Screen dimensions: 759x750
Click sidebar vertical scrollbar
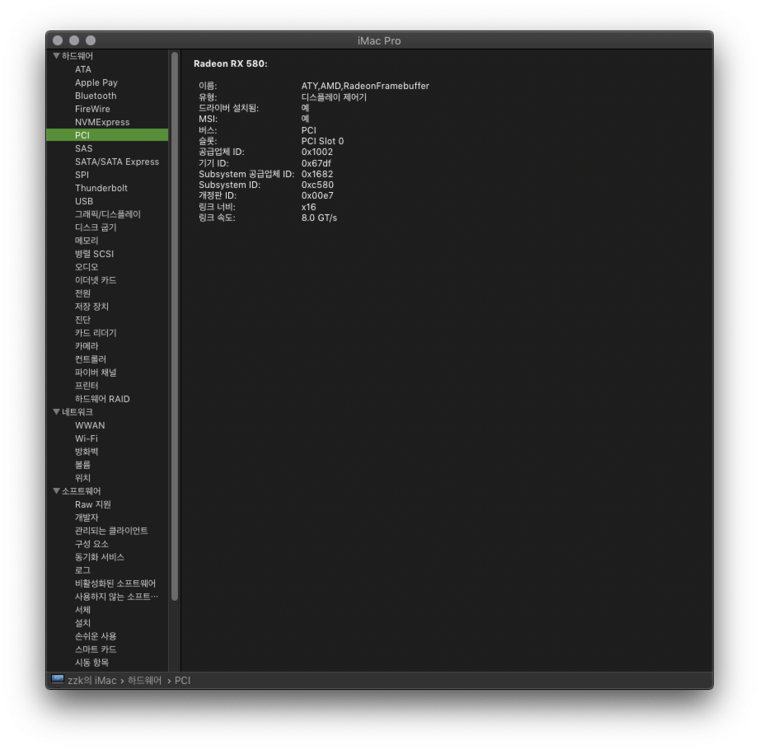coord(175,326)
